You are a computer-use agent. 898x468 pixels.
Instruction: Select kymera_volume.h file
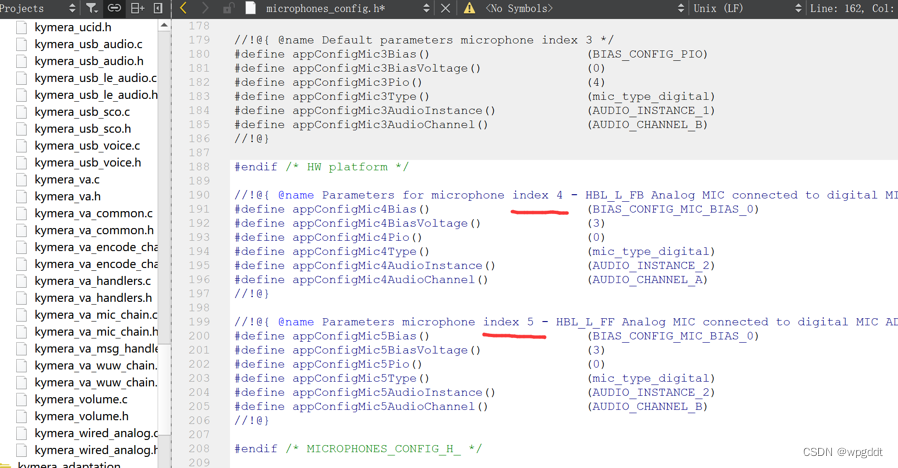click(81, 416)
